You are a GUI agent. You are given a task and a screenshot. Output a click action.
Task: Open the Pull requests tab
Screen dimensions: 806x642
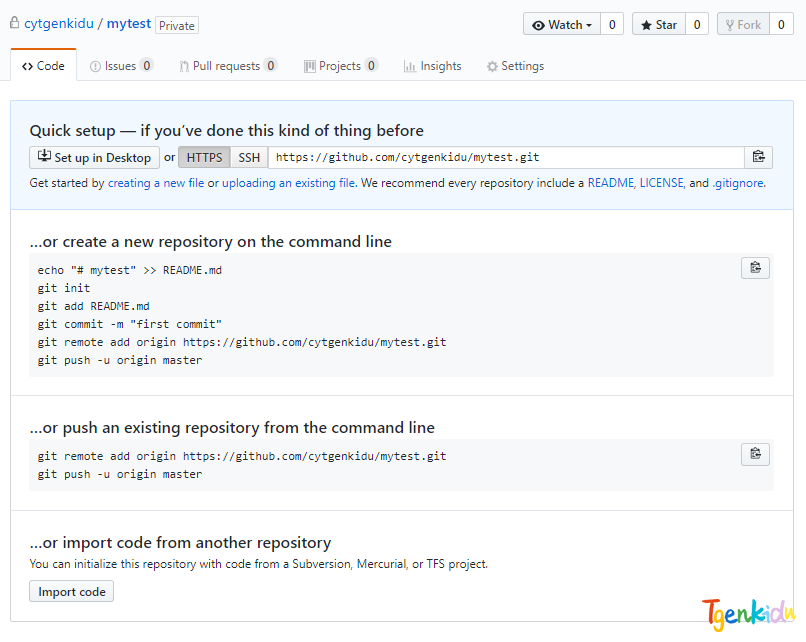[x=228, y=66]
